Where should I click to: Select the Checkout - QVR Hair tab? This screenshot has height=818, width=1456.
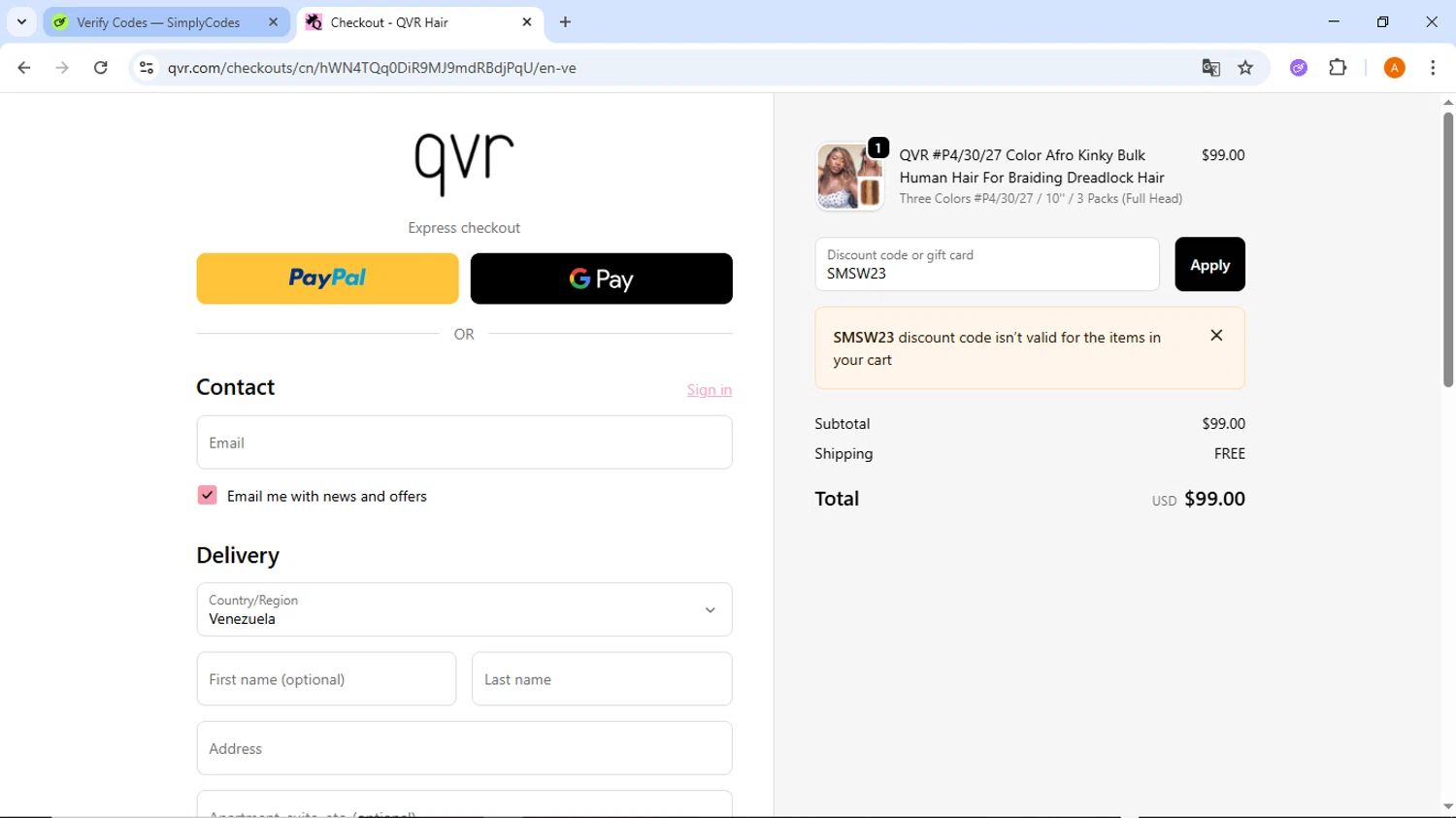click(x=389, y=22)
